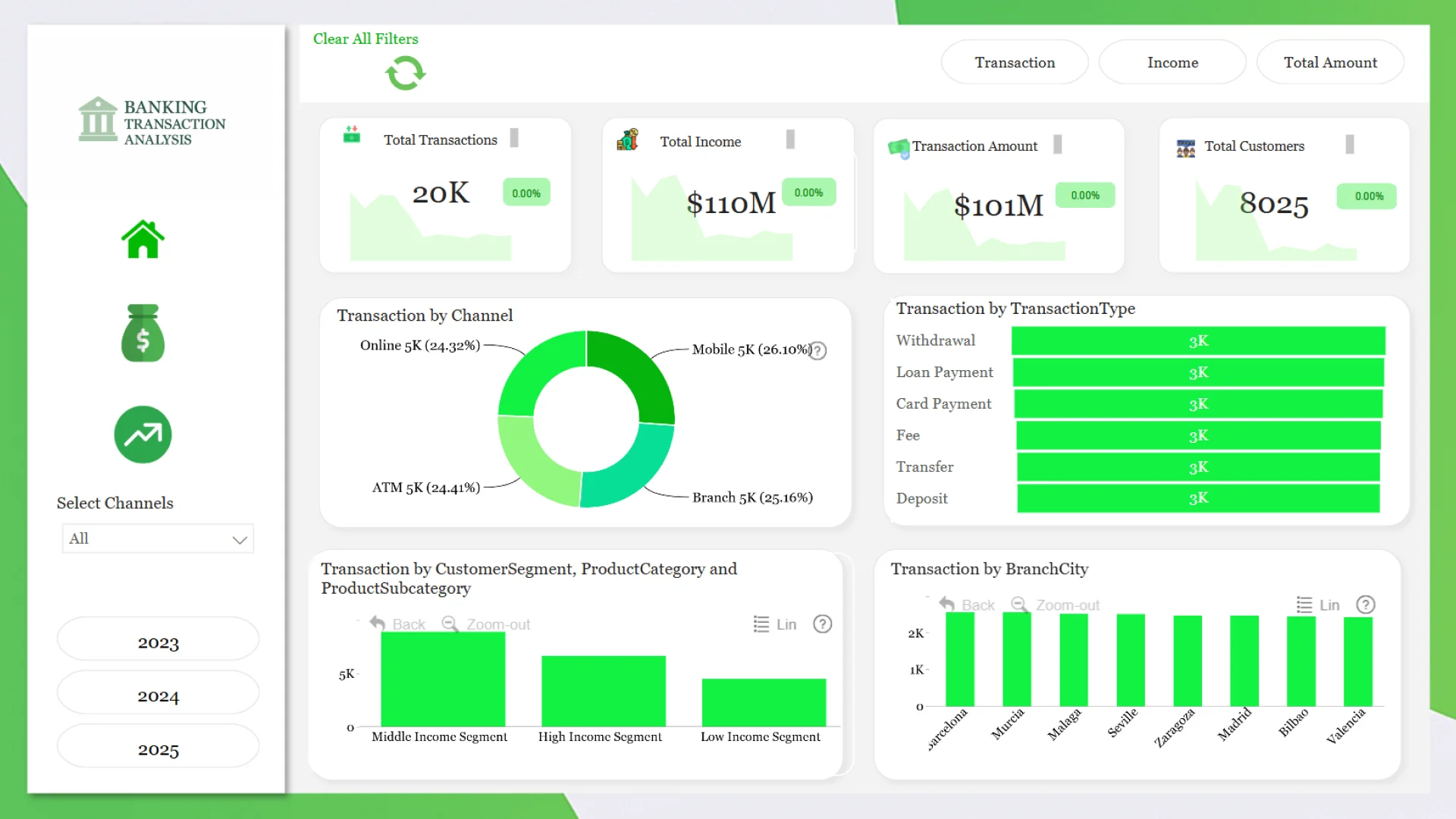Select the Fee transaction type bar
The image size is (1456, 819).
pyautogui.click(x=1198, y=435)
